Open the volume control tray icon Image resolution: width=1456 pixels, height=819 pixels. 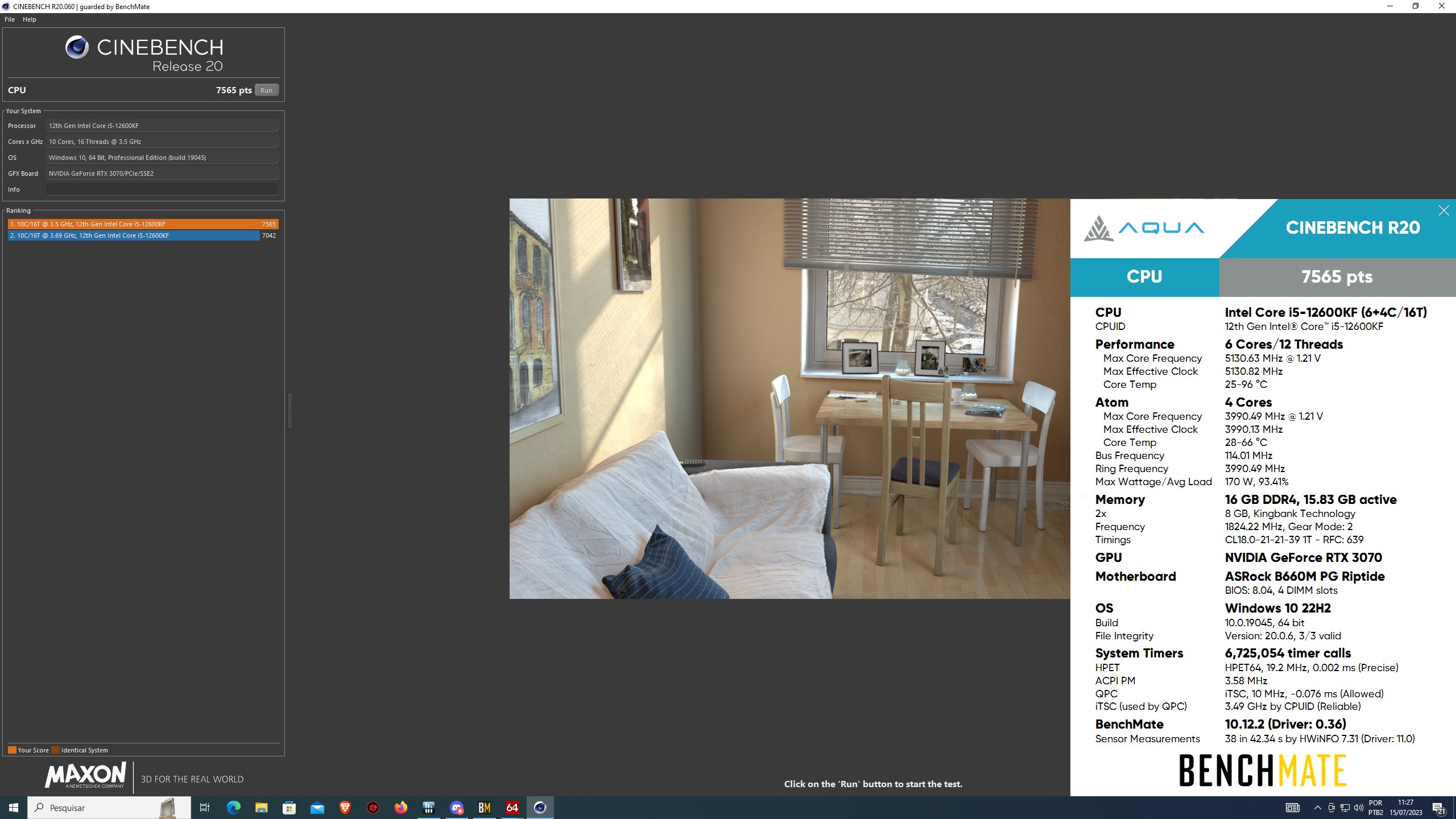[1359, 808]
